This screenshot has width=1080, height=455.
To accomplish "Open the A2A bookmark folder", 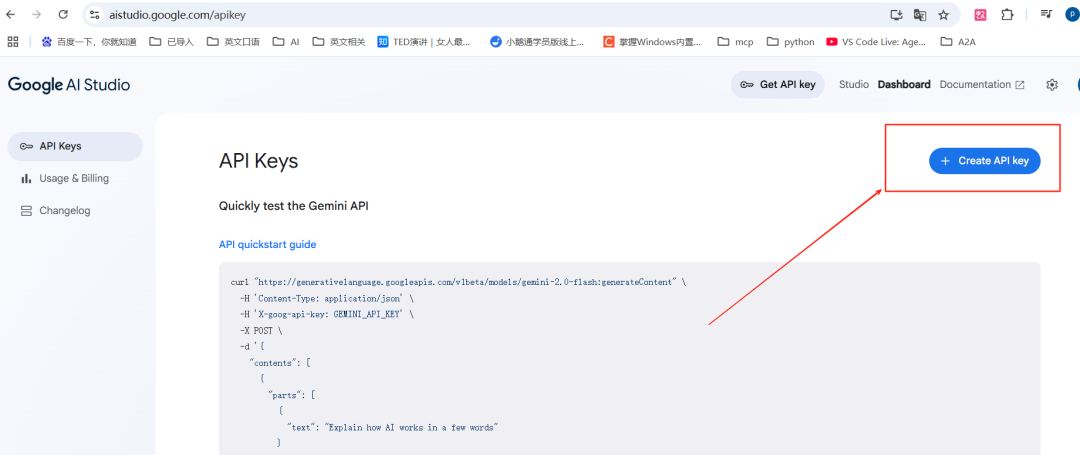I will point(958,42).
